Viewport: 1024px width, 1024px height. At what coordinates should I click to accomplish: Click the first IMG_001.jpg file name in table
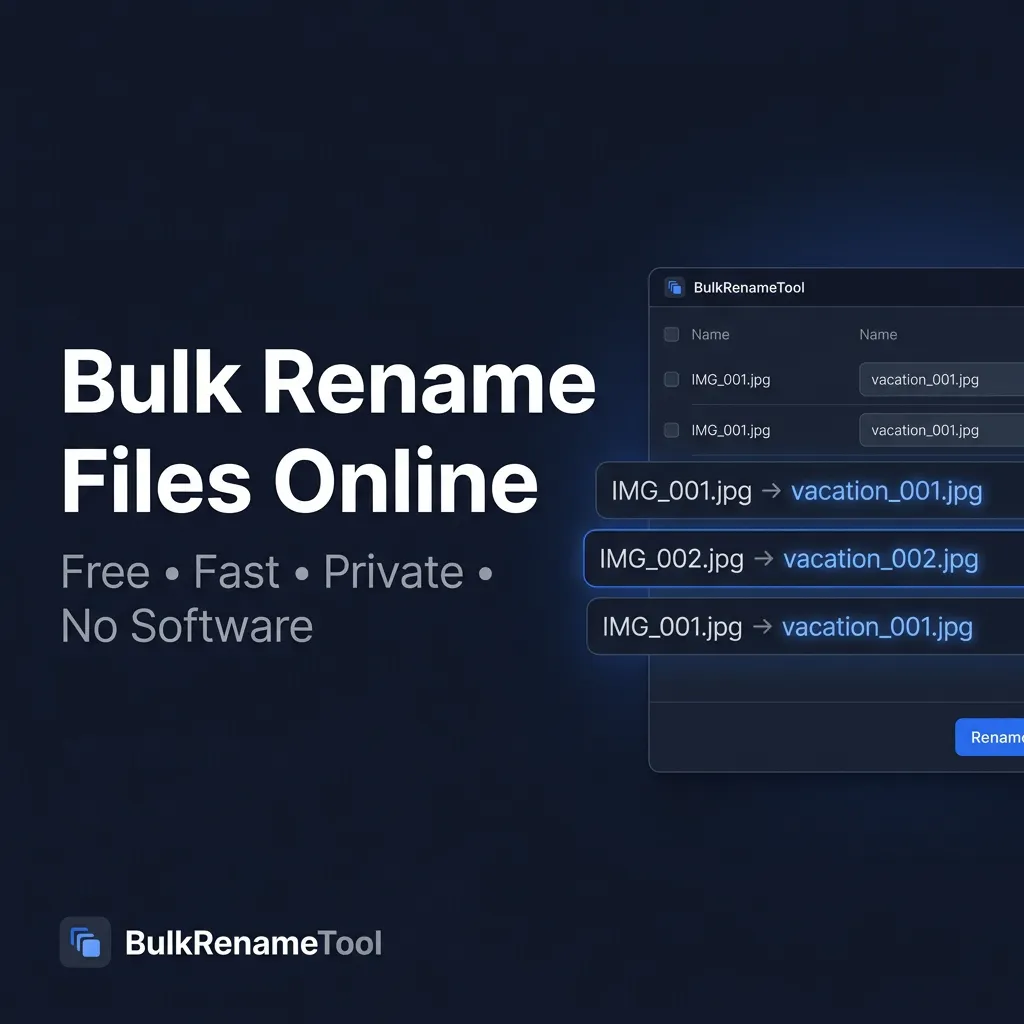(x=731, y=379)
